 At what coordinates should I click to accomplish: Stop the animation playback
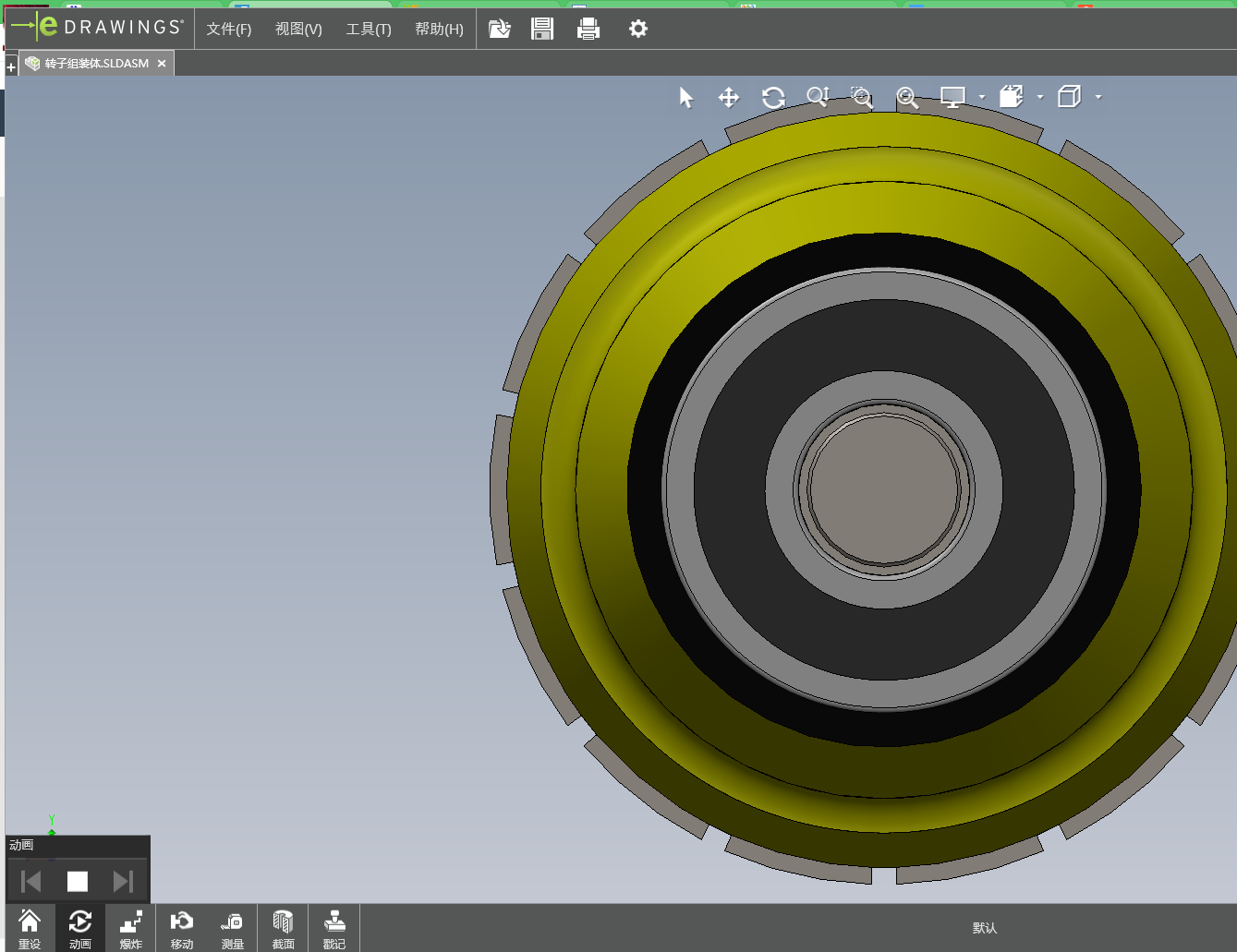(x=78, y=882)
